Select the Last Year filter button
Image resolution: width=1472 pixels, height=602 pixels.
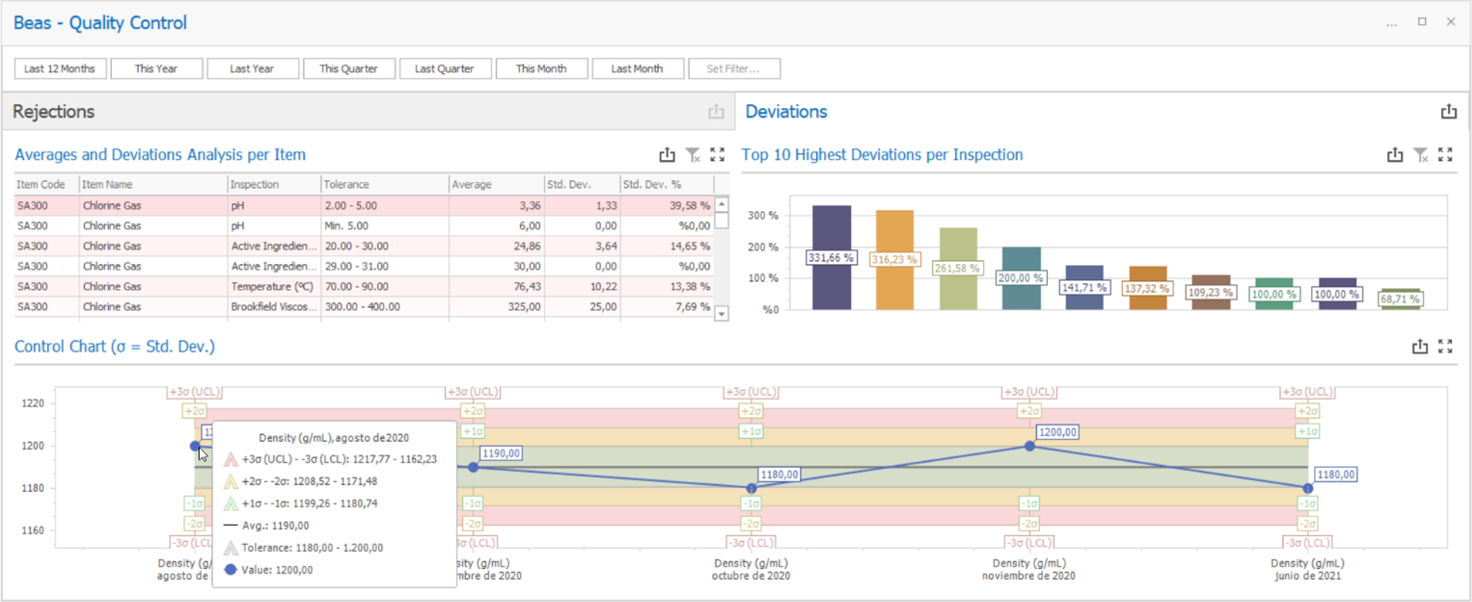point(252,69)
